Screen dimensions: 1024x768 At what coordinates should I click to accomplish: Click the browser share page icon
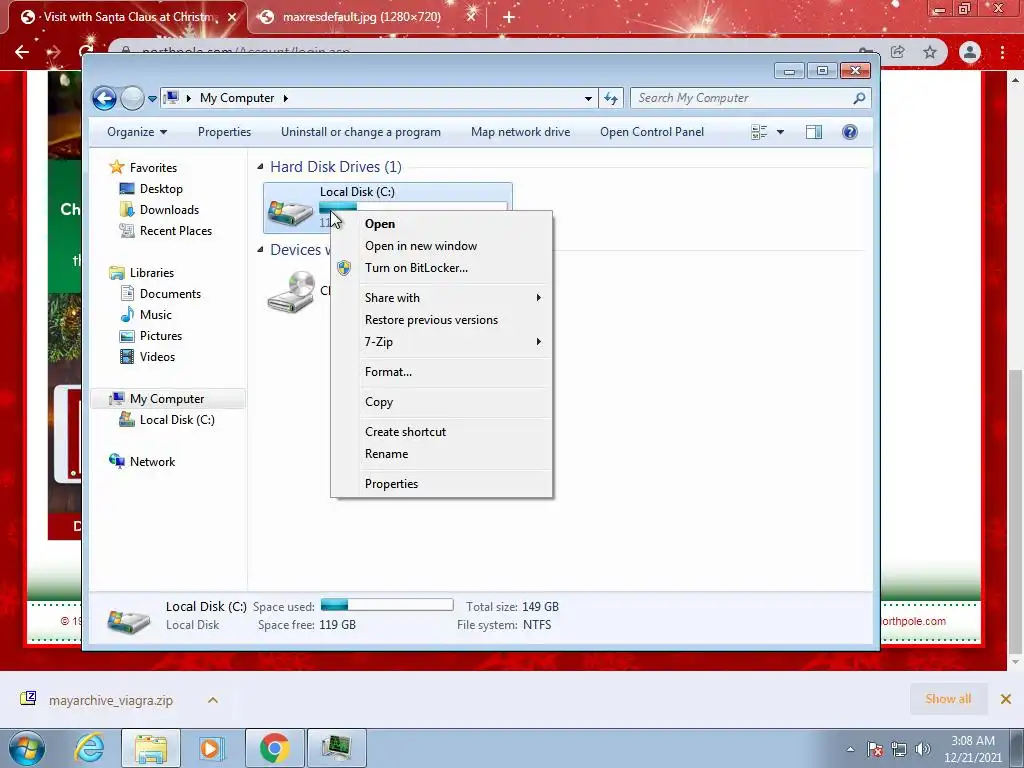coord(897,52)
